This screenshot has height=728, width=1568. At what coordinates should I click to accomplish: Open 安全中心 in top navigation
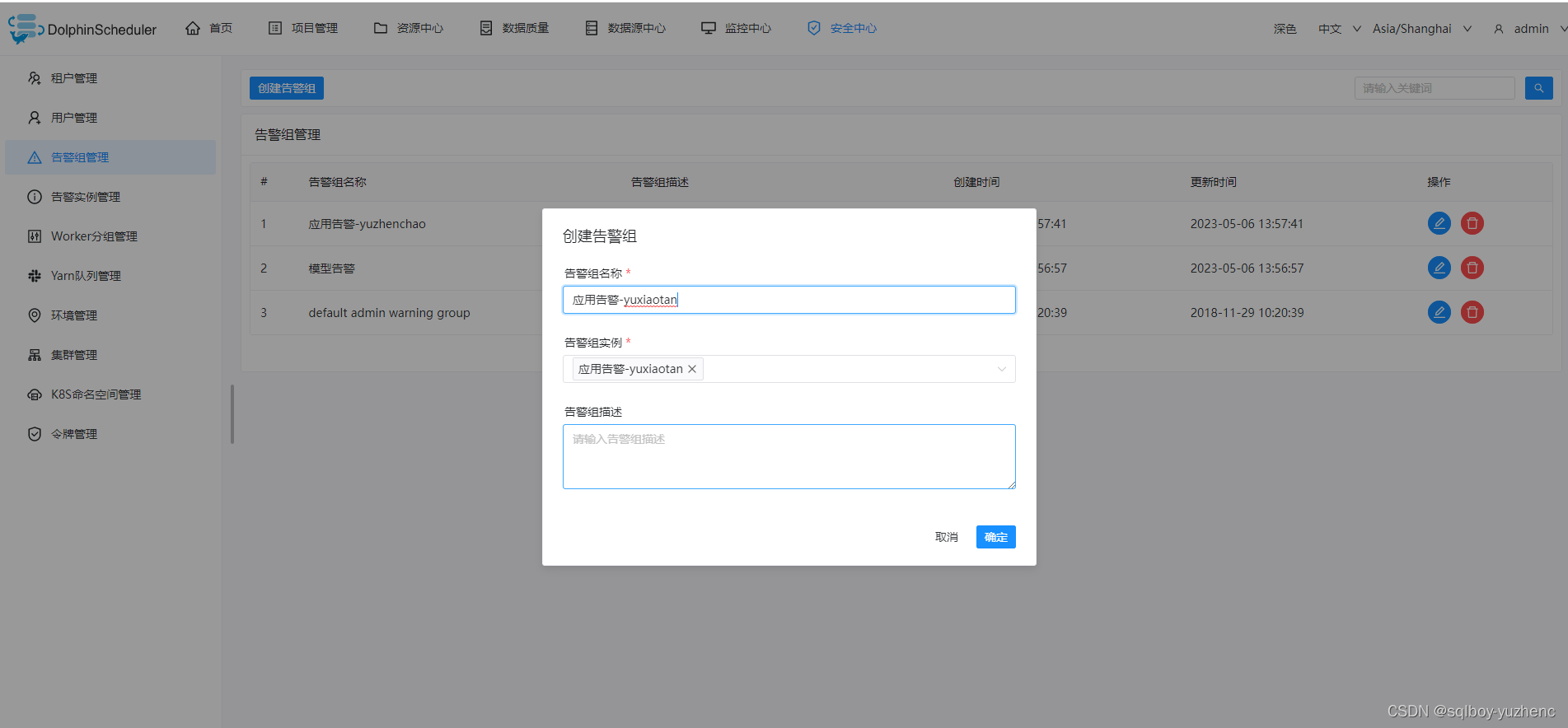coord(842,28)
